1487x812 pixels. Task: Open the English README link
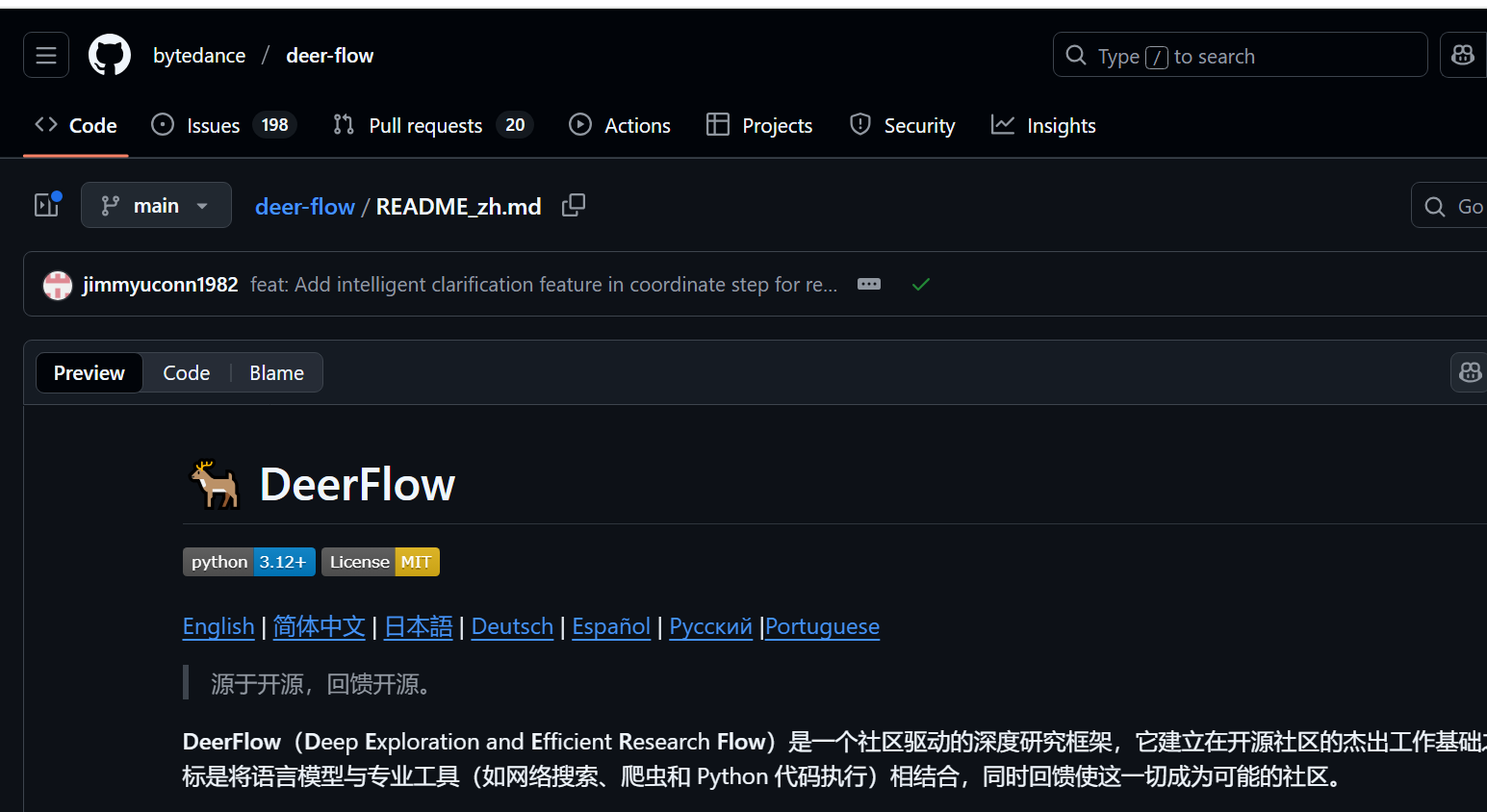[x=218, y=626]
